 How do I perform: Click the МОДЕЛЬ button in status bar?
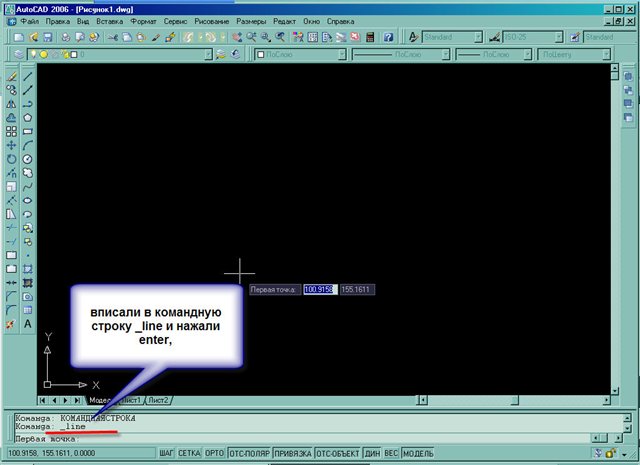click(417, 453)
